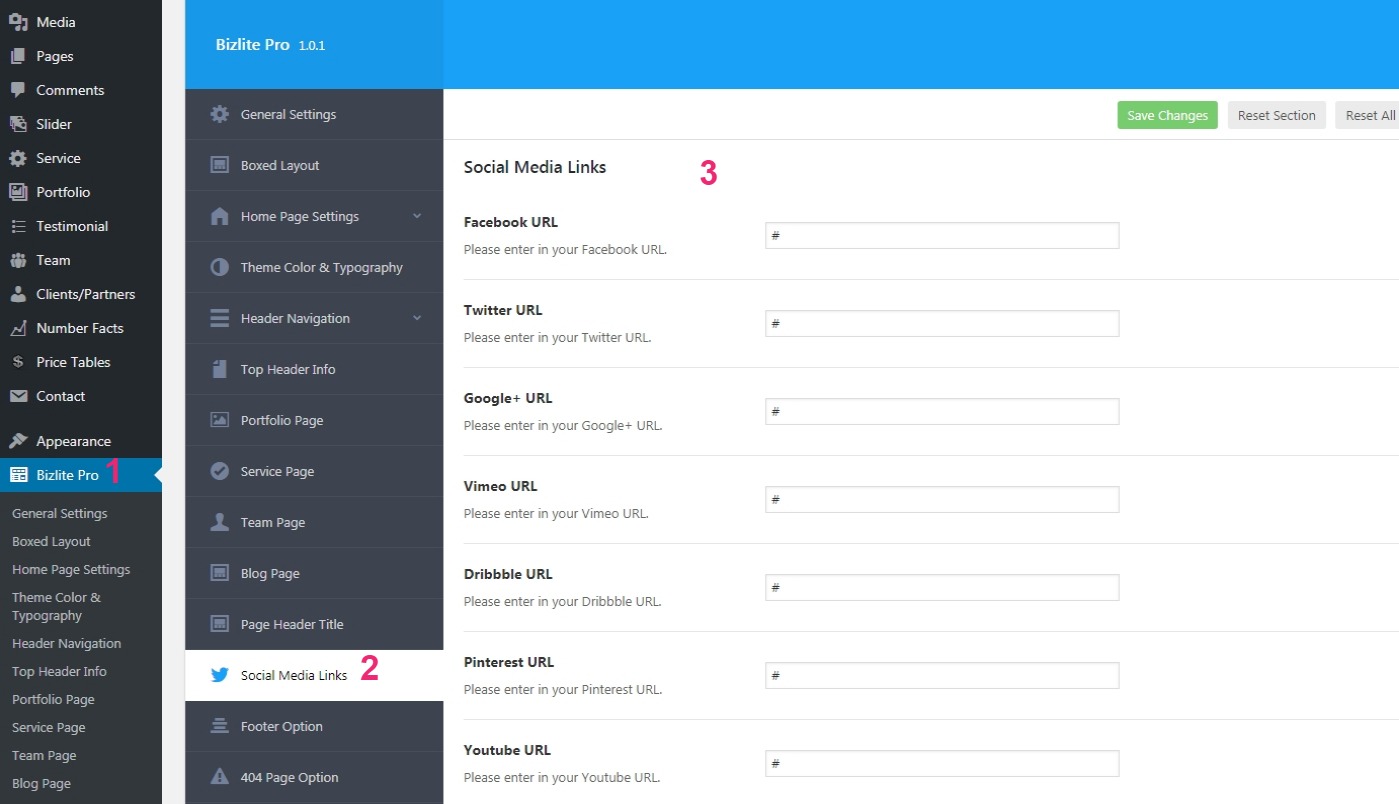Click the 404 Page warning triangle icon

coord(220,777)
